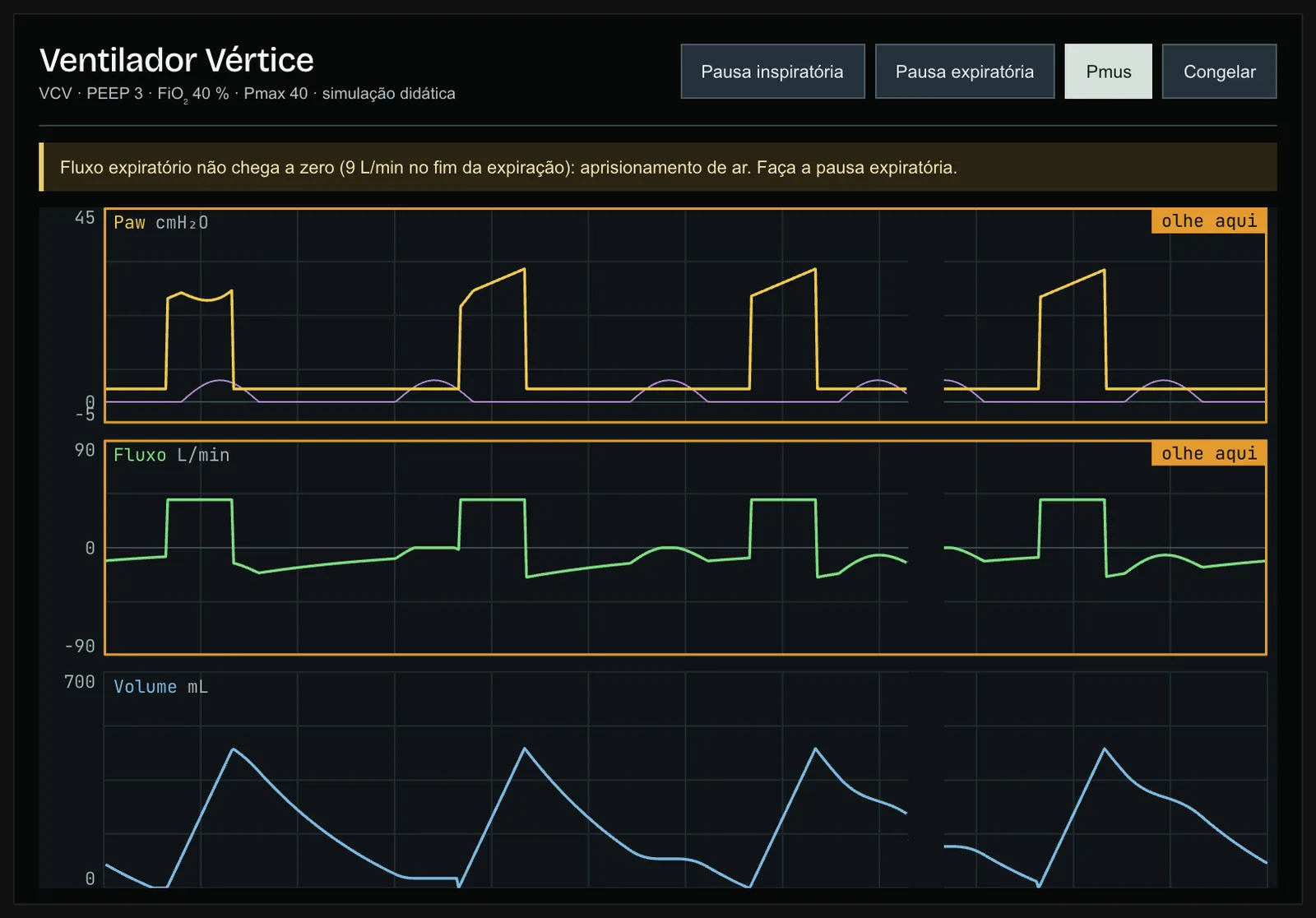Click the 700 axis value on Volume chart
The width and height of the screenshot is (1316, 918).
click(80, 682)
